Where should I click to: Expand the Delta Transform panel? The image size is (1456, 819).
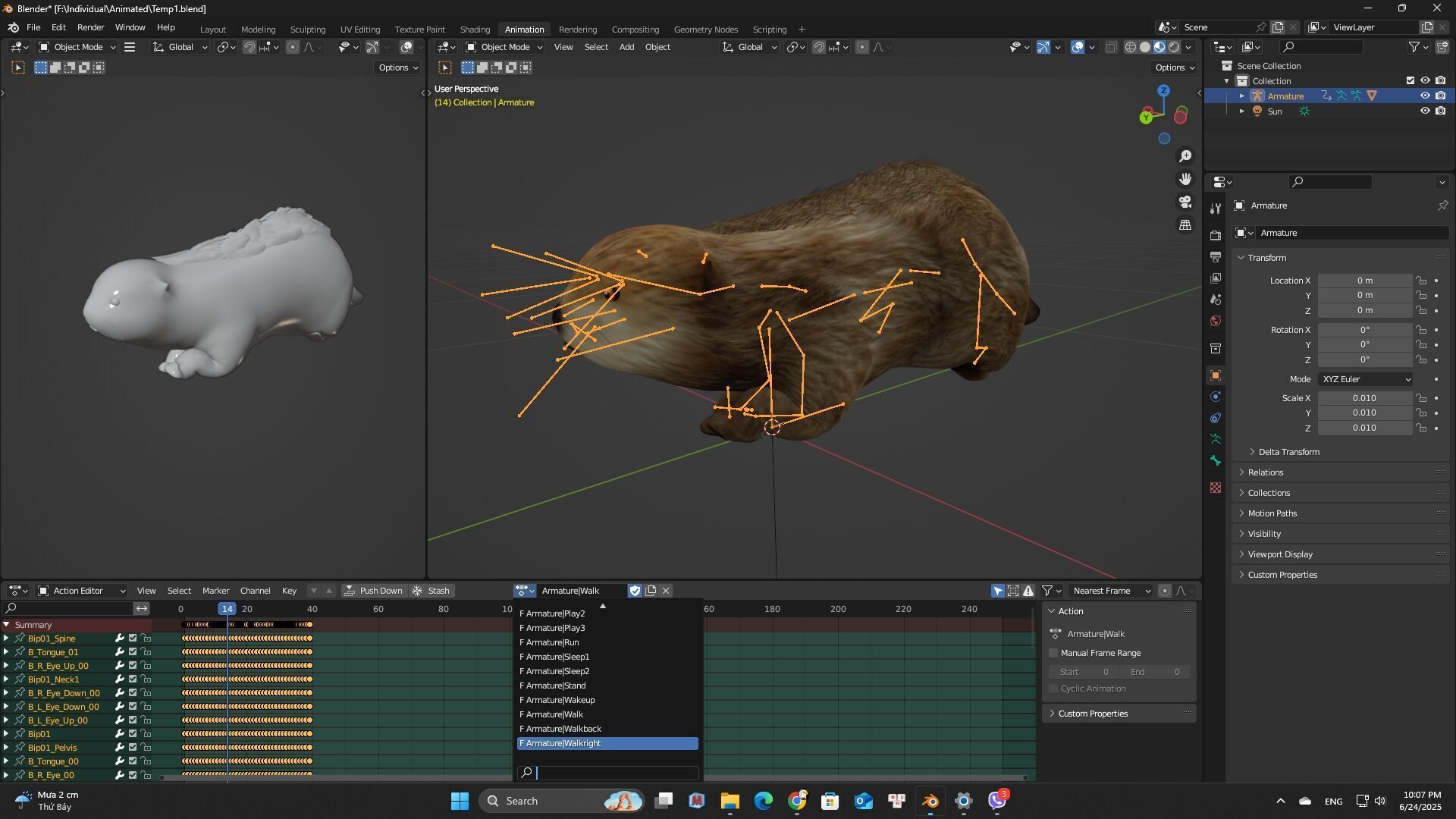pyautogui.click(x=1288, y=452)
